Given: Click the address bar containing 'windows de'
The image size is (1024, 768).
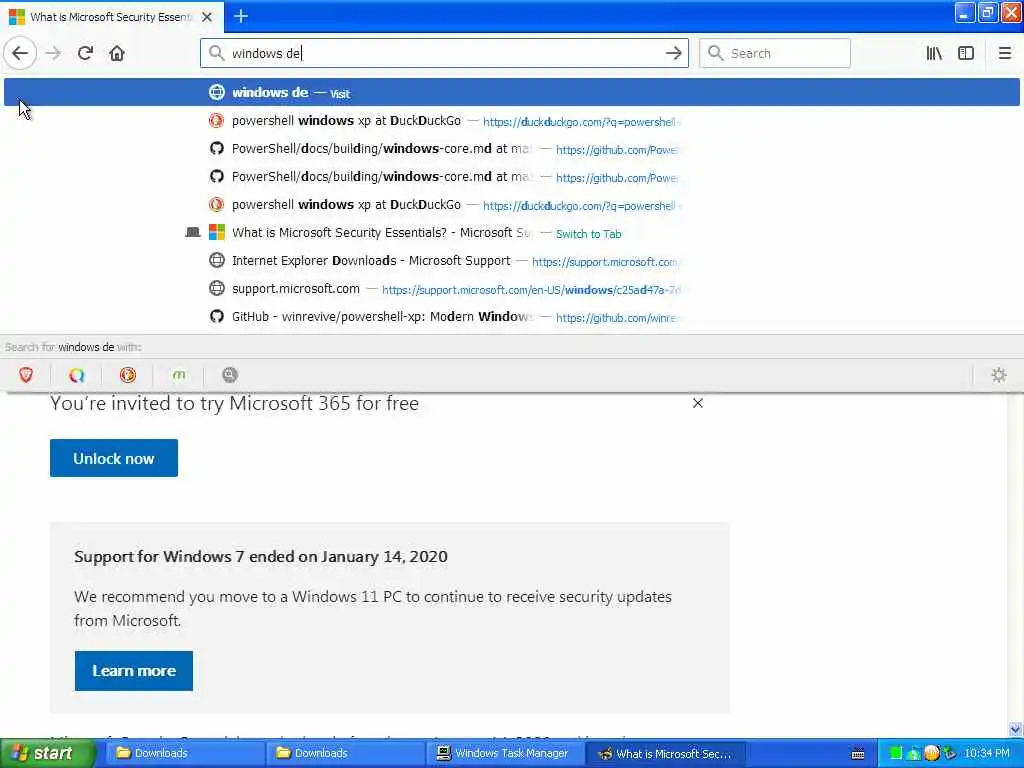Looking at the screenshot, I should point(444,54).
